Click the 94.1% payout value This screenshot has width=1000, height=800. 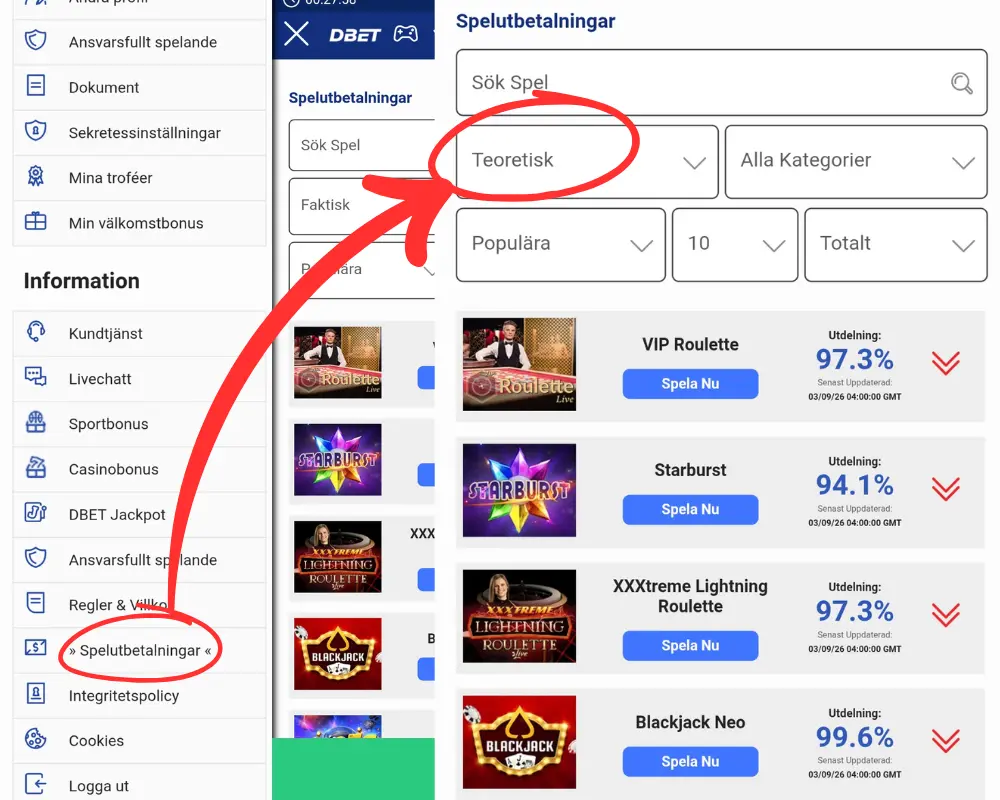(x=855, y=485)
